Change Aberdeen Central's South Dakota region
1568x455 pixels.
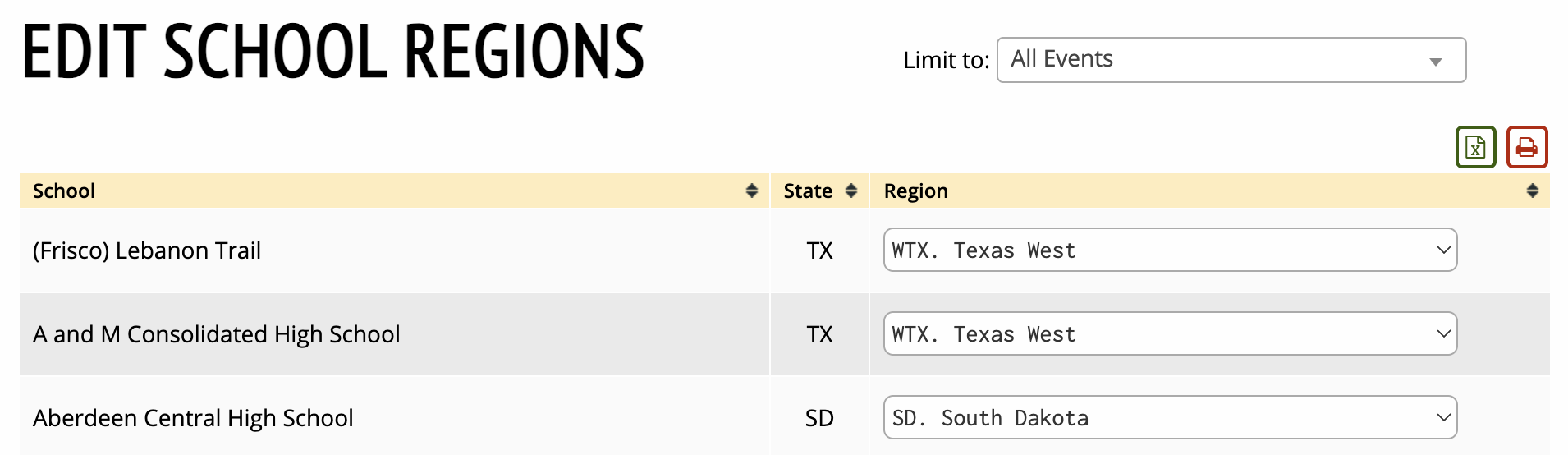(1170, 417)
